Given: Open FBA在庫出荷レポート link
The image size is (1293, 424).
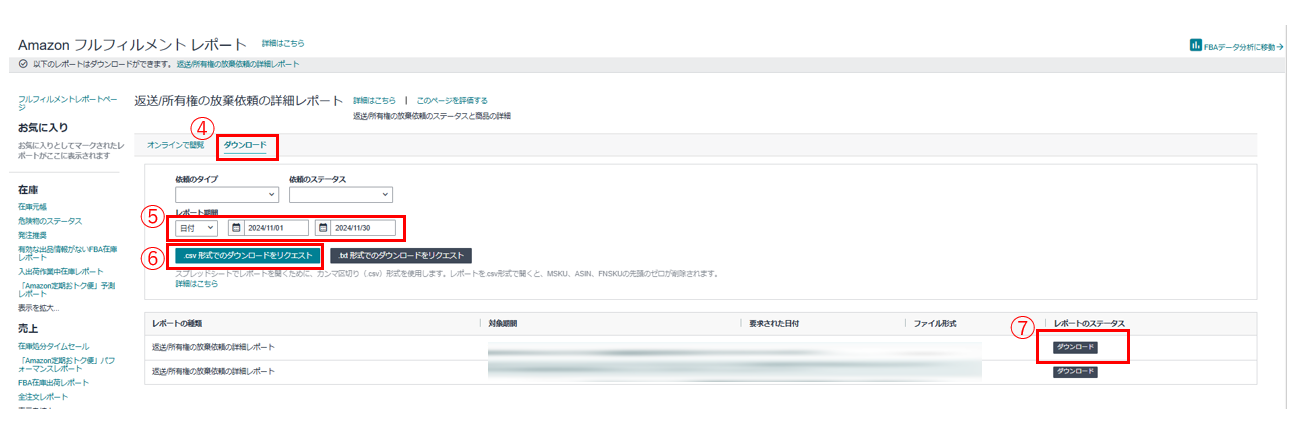Looking at the screenshot, I should [x=53, y=382].
